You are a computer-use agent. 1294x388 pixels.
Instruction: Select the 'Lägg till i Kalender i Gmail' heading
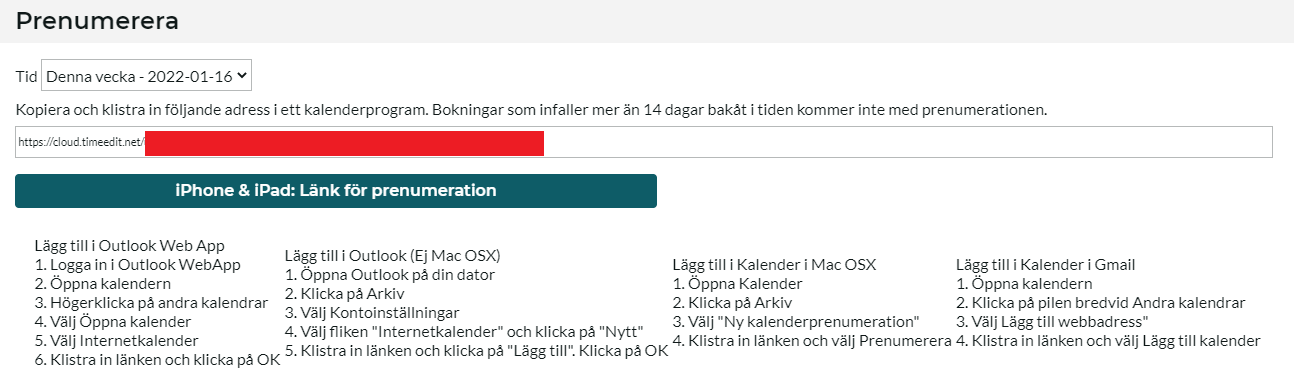click(1045, 265)
